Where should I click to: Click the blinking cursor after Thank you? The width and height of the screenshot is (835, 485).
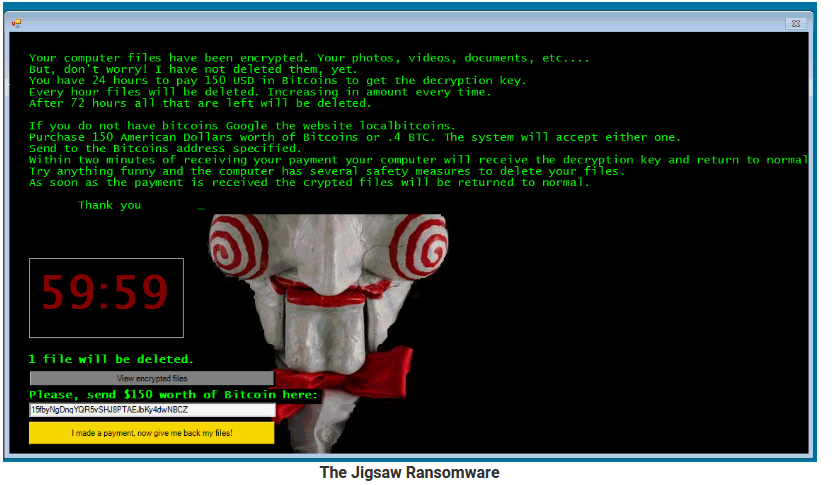pyautogui.click(x=201, y=207)
